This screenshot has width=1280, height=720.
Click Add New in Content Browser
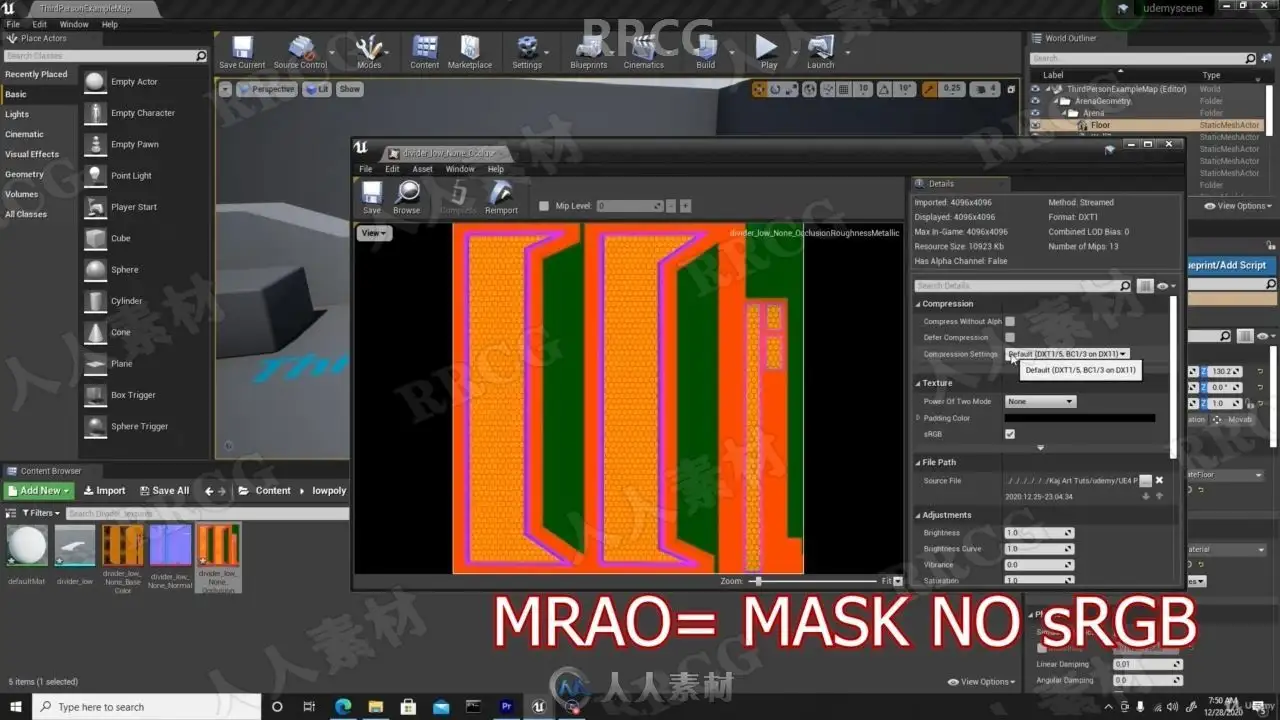[x=39, y=491]
